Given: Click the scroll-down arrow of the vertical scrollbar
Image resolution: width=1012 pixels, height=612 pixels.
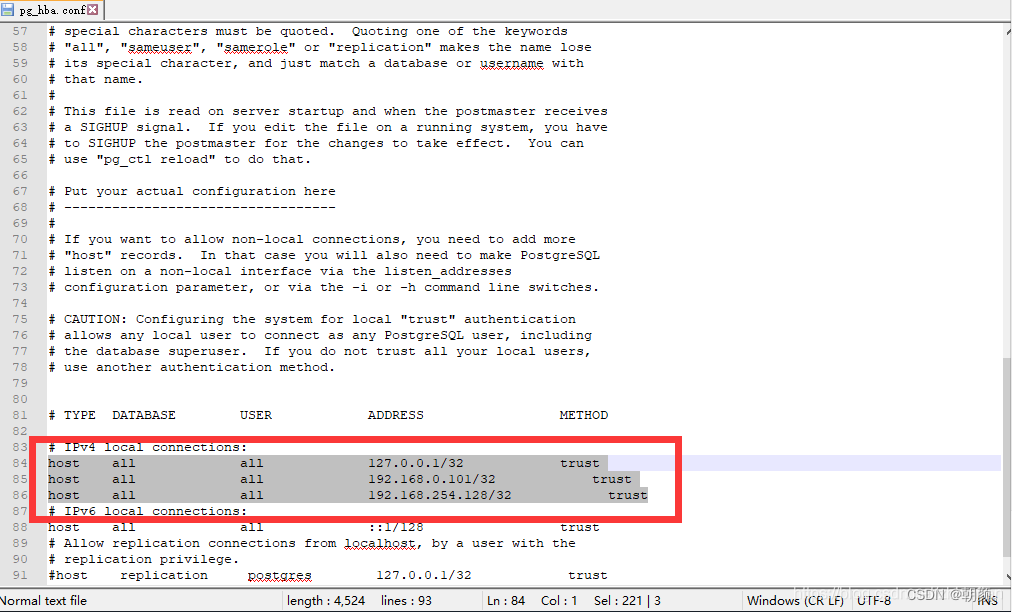Looking at the screenshot, I should coord(1006,576).
